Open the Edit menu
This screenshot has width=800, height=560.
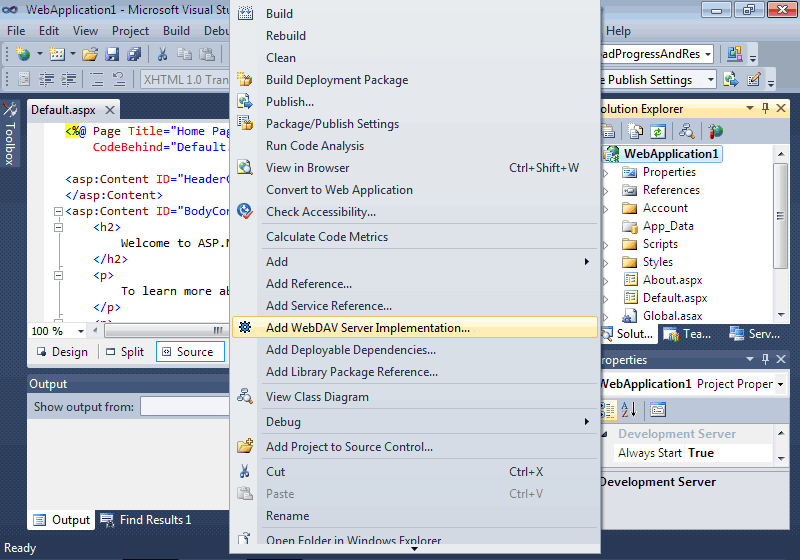[x=49, y=31]
